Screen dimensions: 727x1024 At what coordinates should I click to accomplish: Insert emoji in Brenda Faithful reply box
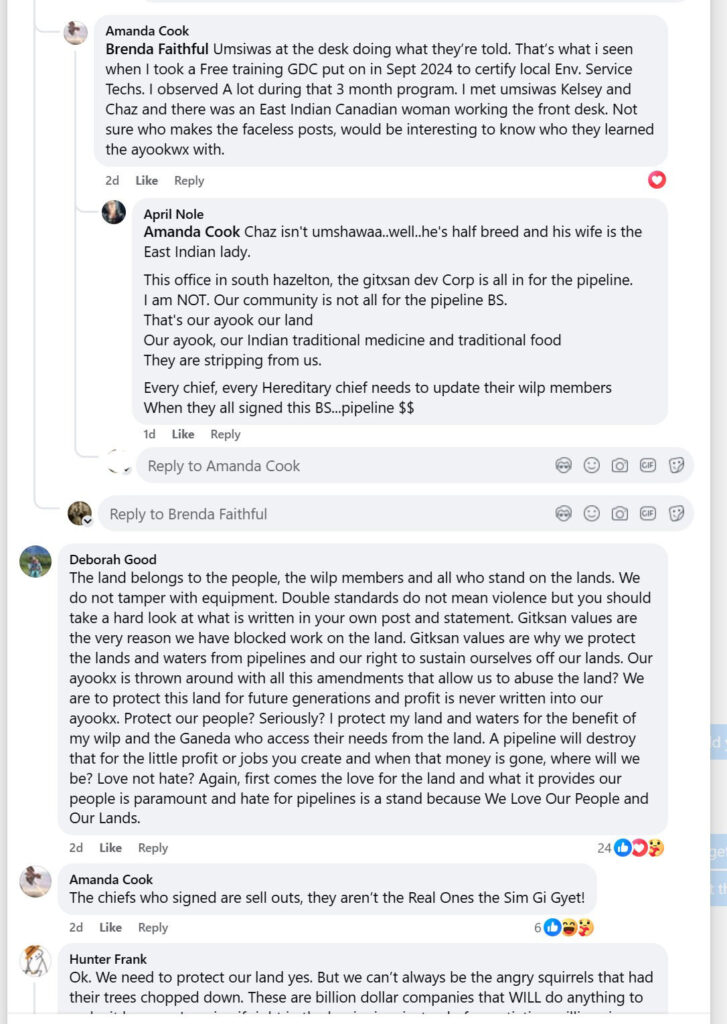pos(592,513)
